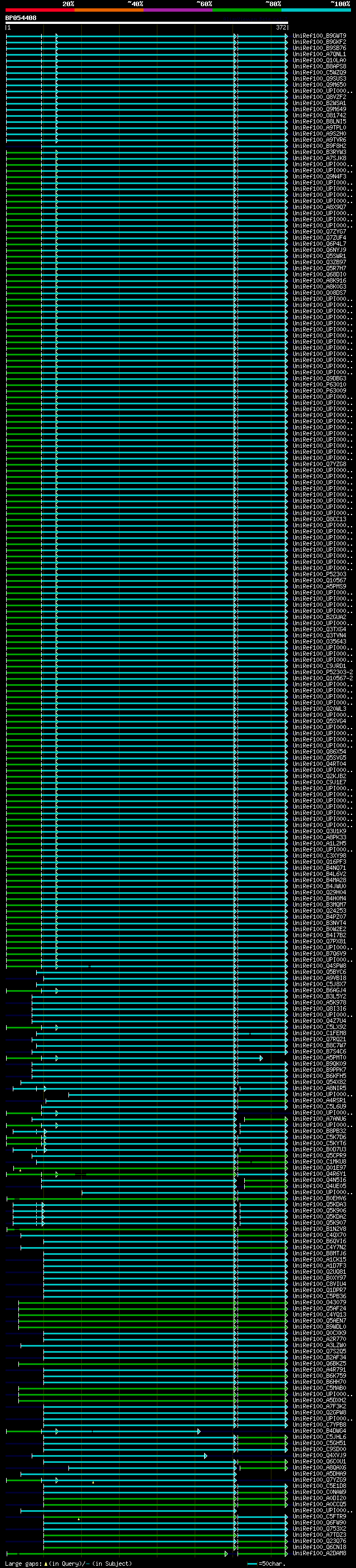356x1568 pixels.
Task: Open hit UniRef100_B9SB76
Action: pyautogui.click(x=319, y=48)
